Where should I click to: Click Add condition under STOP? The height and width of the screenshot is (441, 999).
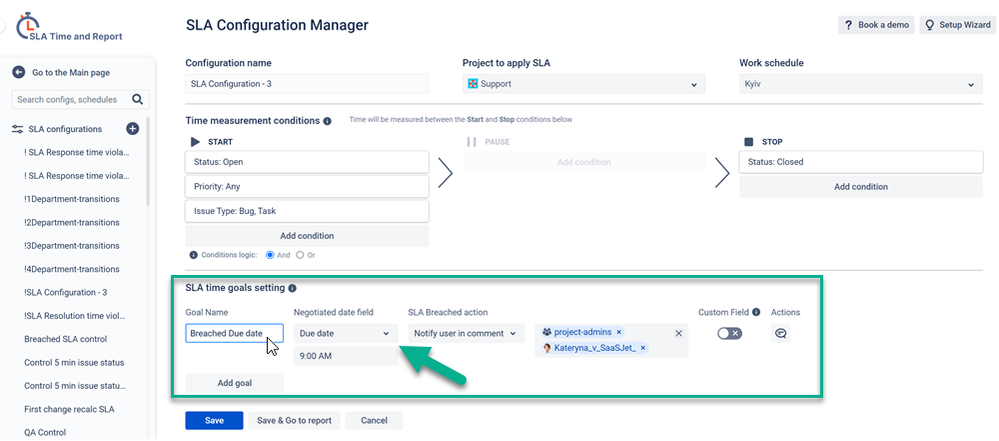pyautogui.click(x=861, y=187)
